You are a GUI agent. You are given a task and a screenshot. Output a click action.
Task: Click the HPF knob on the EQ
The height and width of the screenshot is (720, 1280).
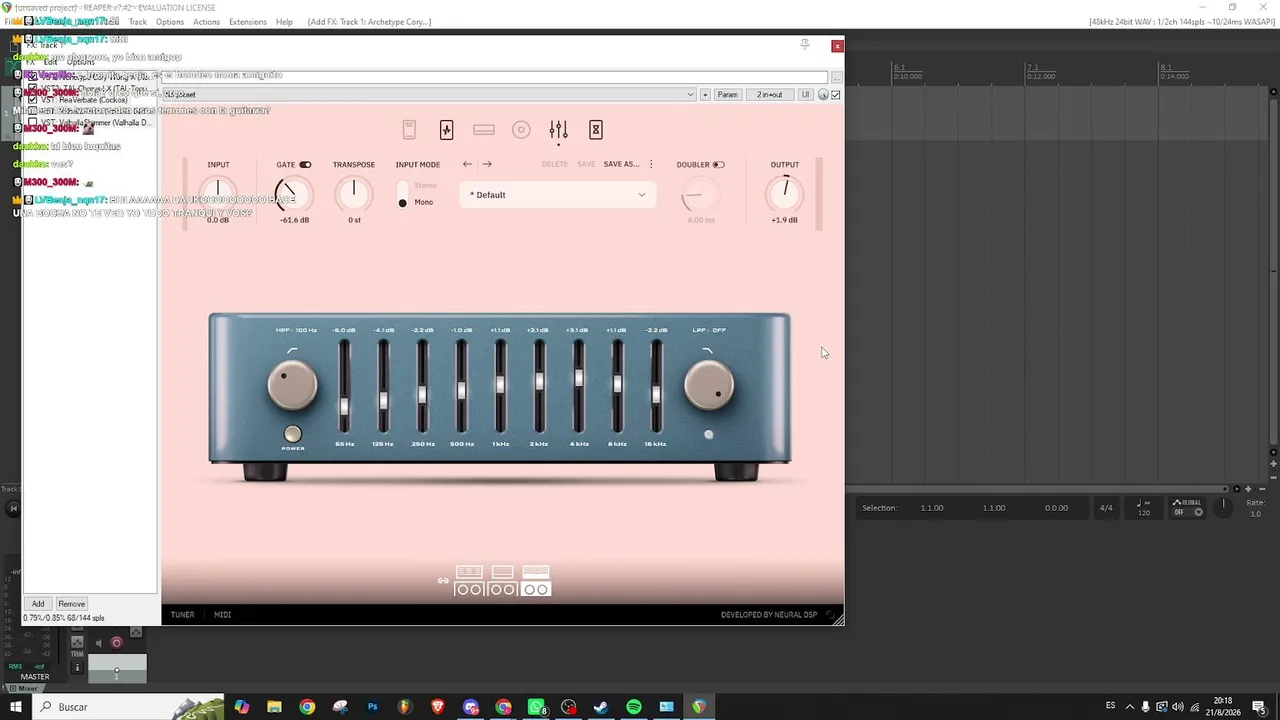click(x=292, y=385)
